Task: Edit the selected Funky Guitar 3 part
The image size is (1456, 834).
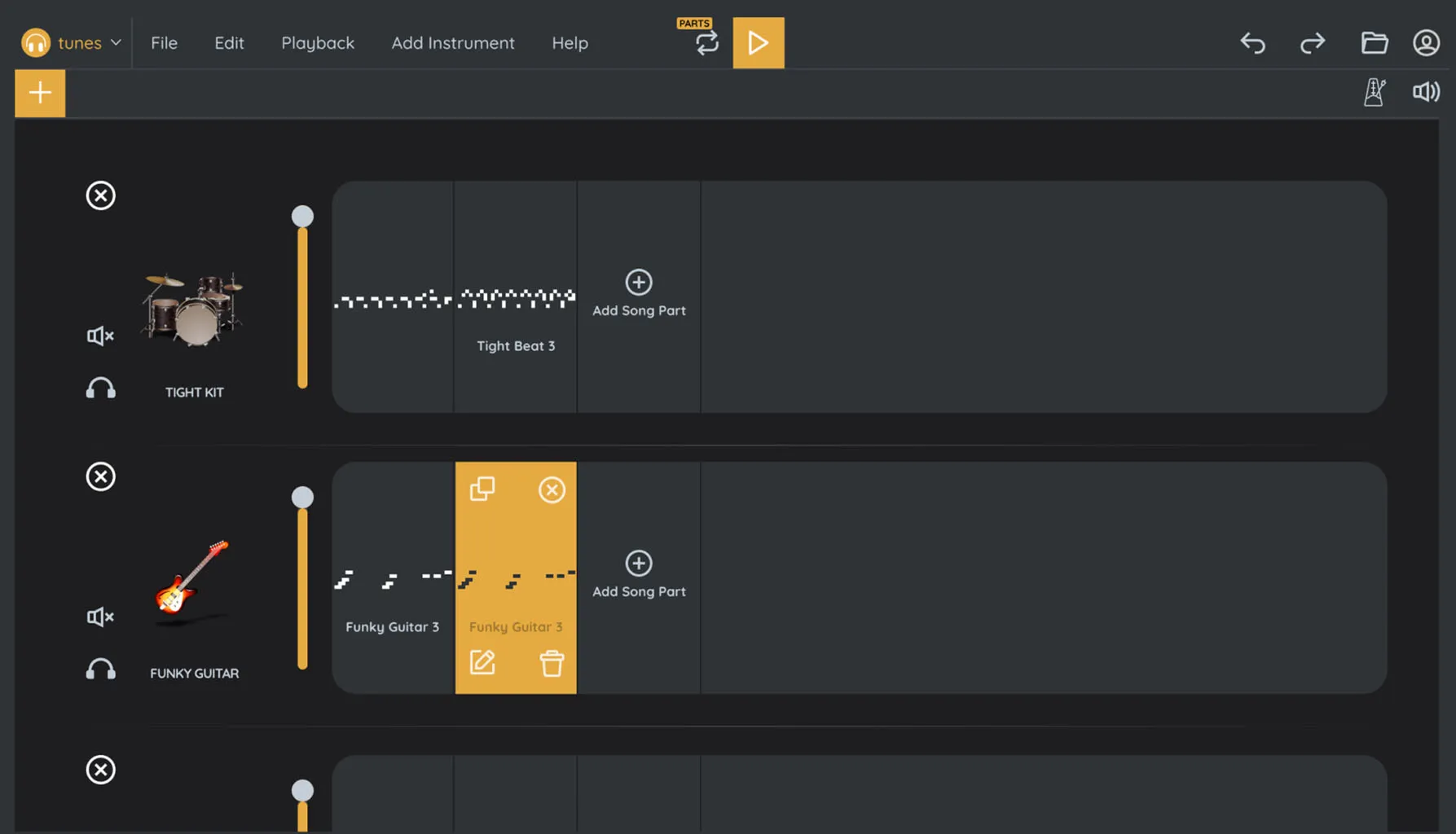Action: [482, 662]
